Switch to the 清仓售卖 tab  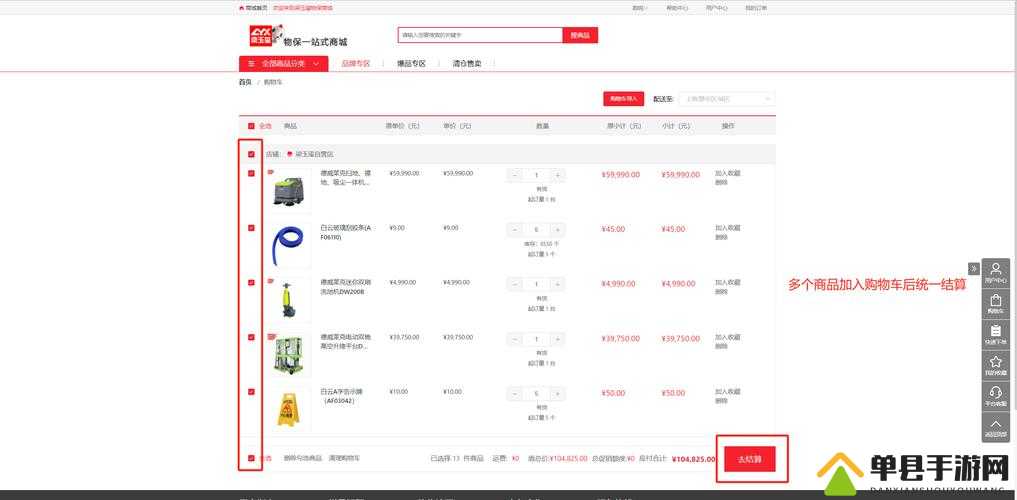pos(467,64)
